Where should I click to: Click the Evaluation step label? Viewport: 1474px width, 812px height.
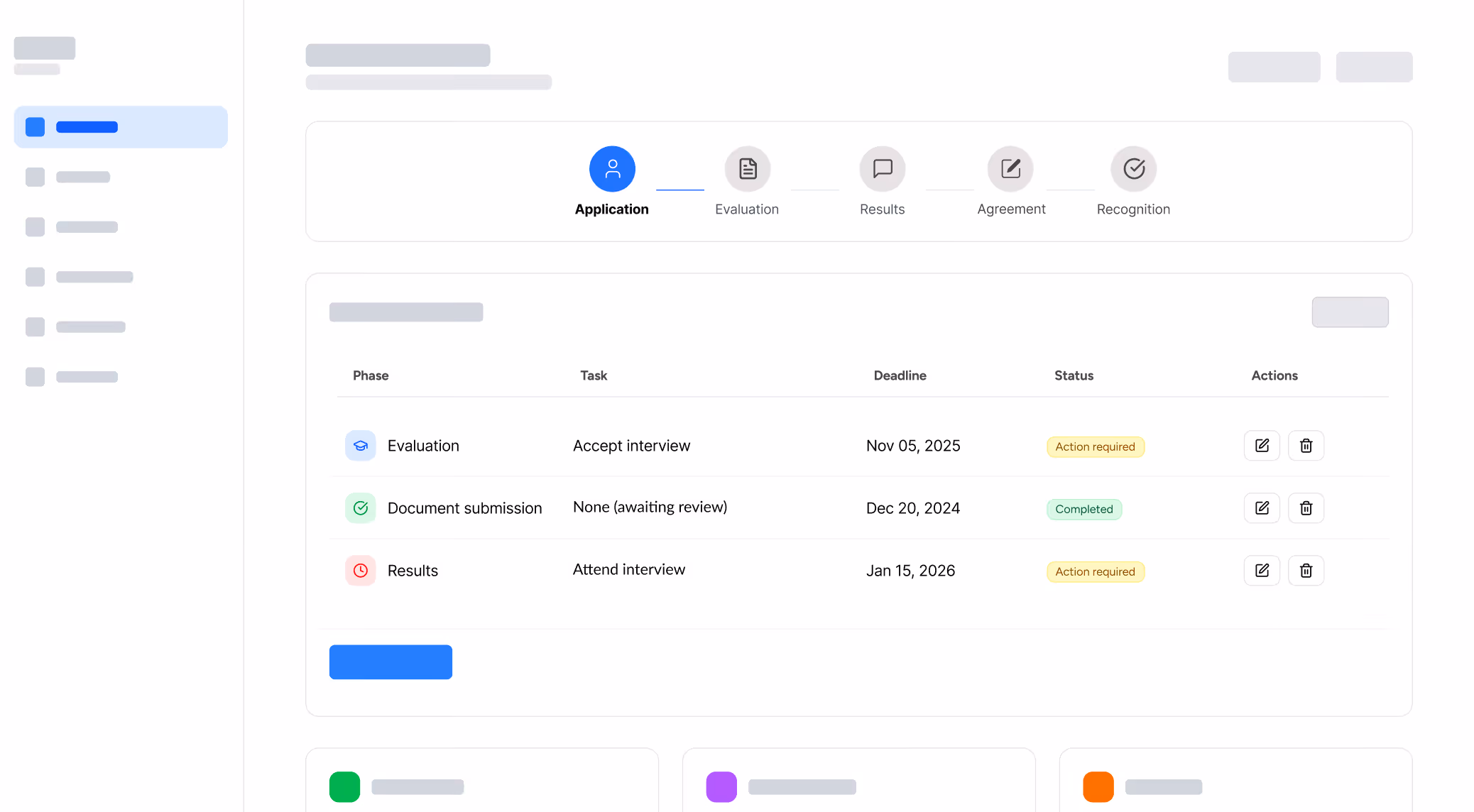[747, 209]
